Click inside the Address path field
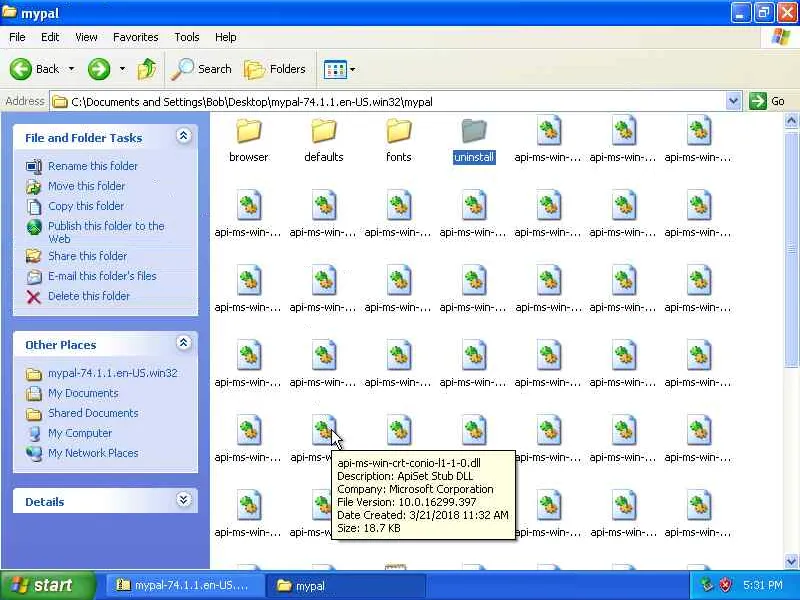 click(388, 102)
